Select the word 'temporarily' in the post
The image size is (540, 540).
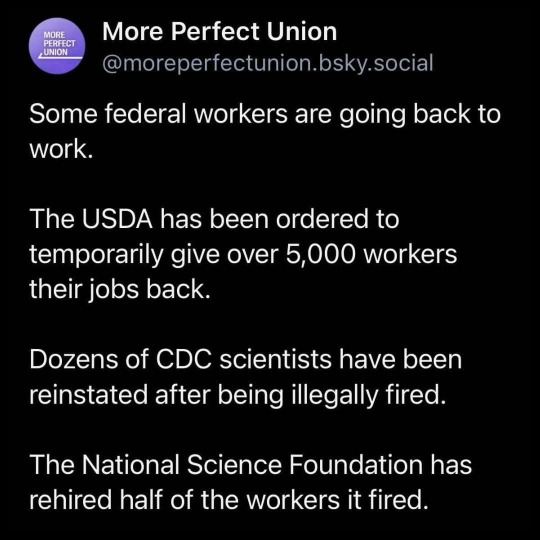[96, 256]
